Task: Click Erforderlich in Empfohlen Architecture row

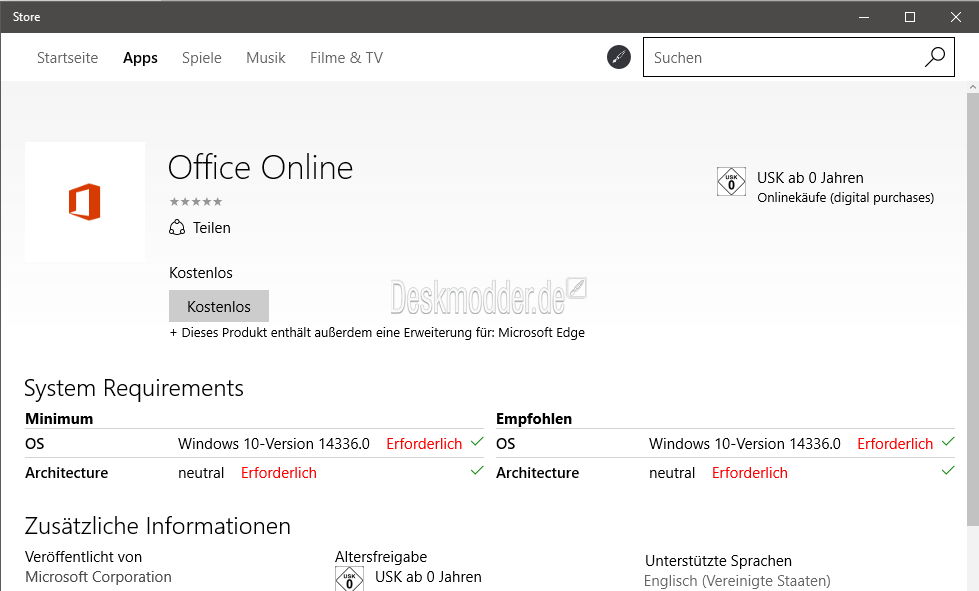Action: tap(749, 473)
